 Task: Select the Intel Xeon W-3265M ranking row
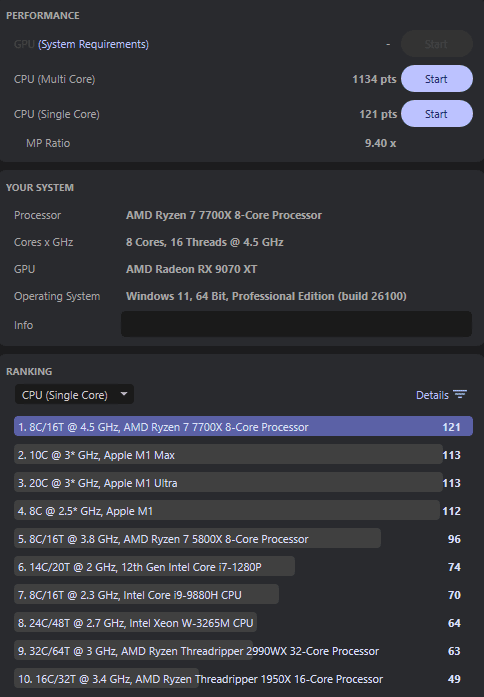click(x=243, y=623)
